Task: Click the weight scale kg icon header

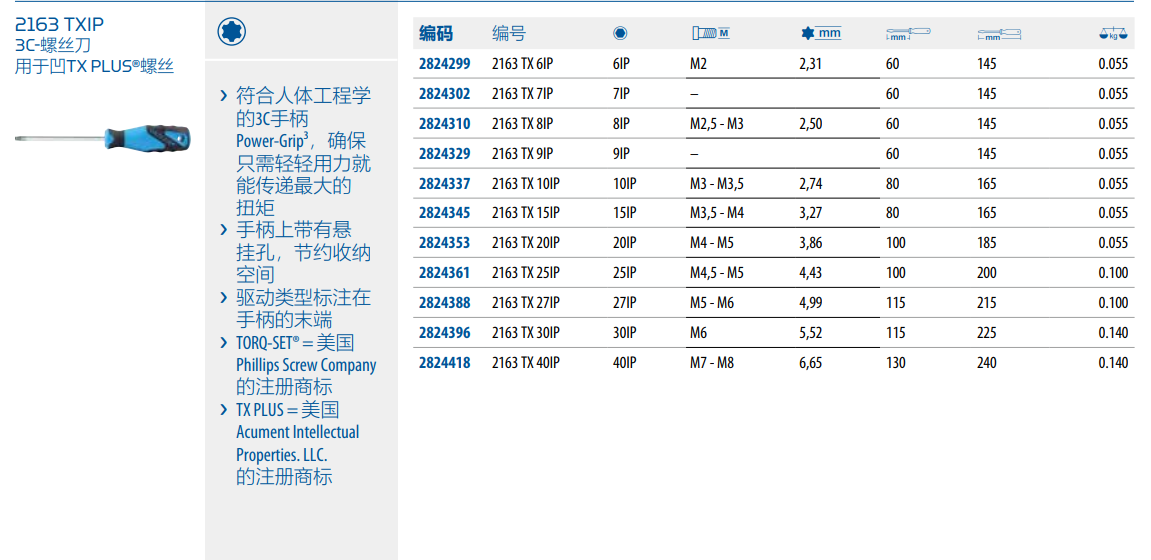Action: click(1112, 34)
